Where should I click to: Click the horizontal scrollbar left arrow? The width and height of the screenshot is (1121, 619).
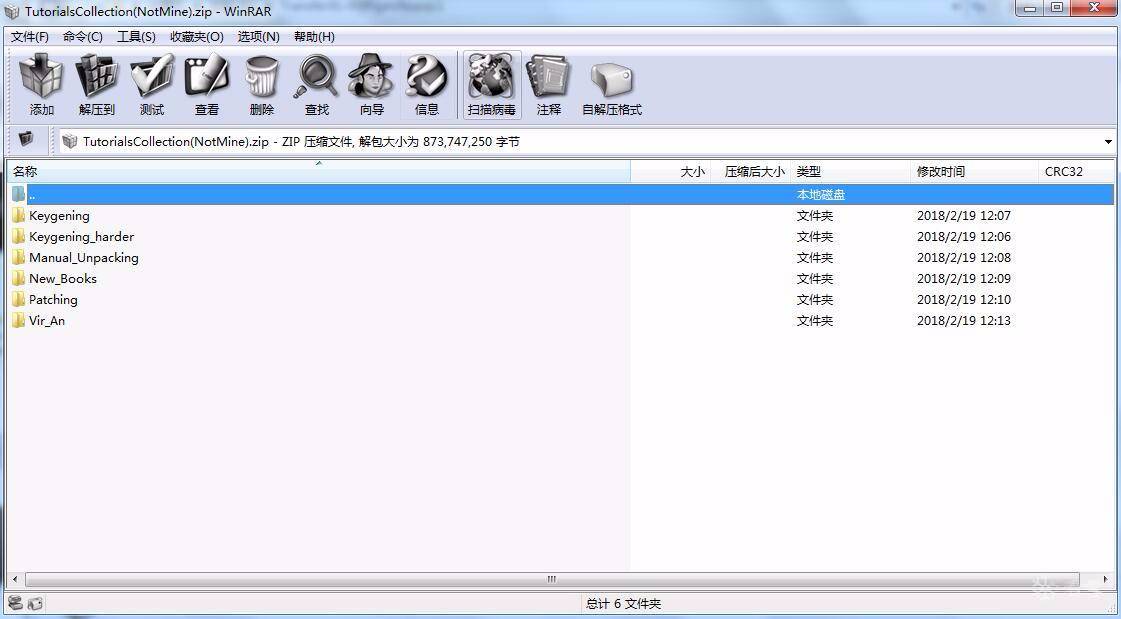(16, 579)
